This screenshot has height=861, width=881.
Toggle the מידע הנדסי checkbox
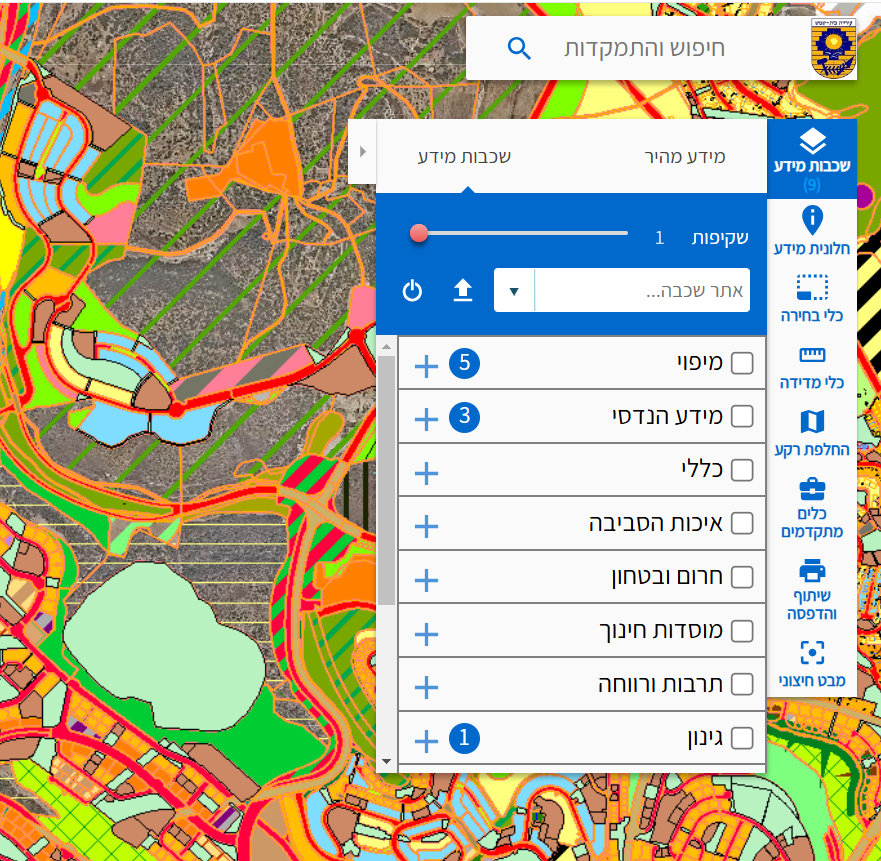(x=742, y=416)
